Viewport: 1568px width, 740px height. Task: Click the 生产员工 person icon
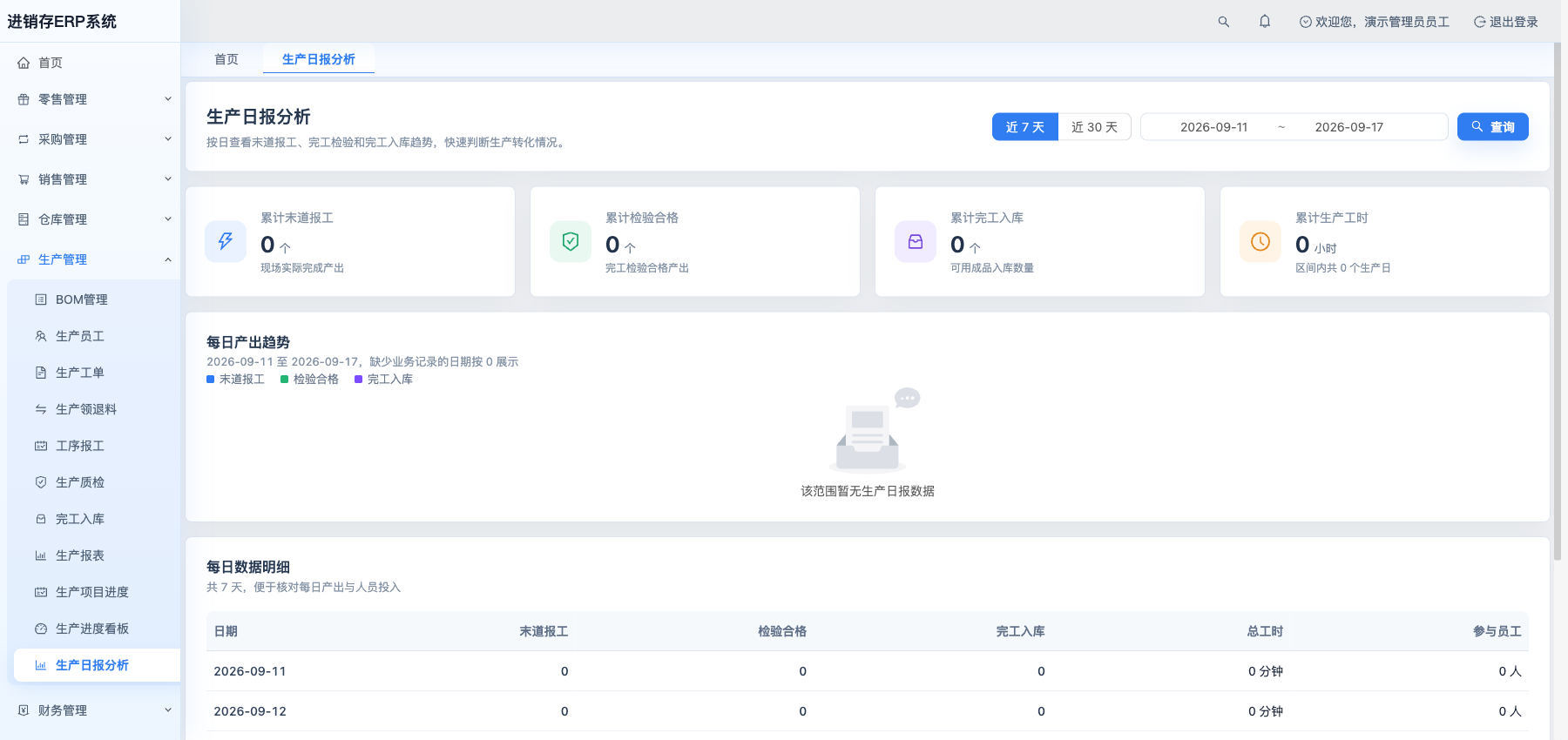click(x=41, y=336)
